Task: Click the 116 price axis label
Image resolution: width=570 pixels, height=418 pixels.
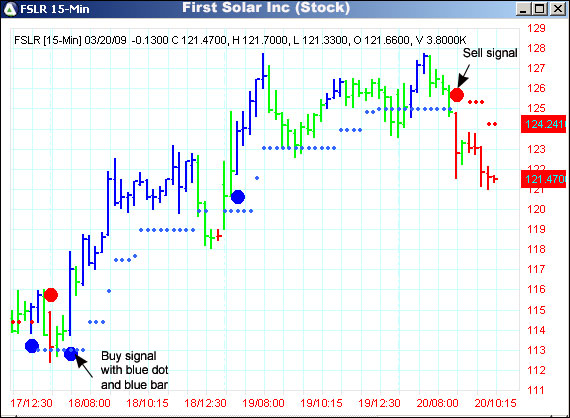Action: click(x=537, y=289)
